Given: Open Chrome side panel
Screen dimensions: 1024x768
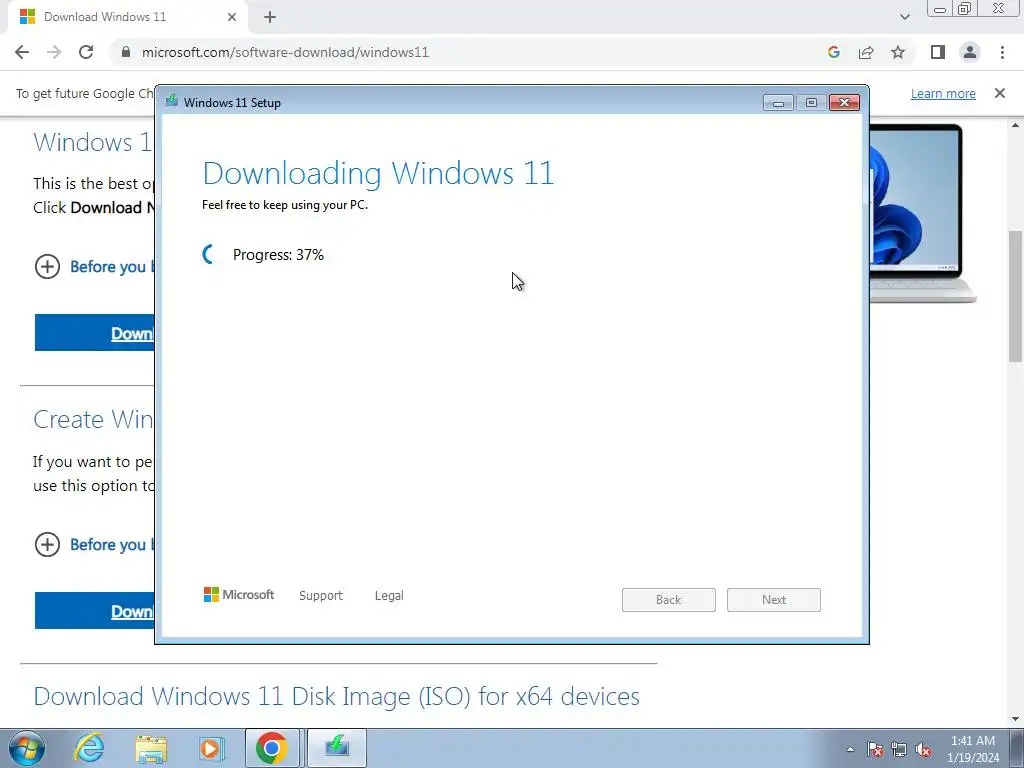Looking at the screenshot, I should [x=938, y=52].
